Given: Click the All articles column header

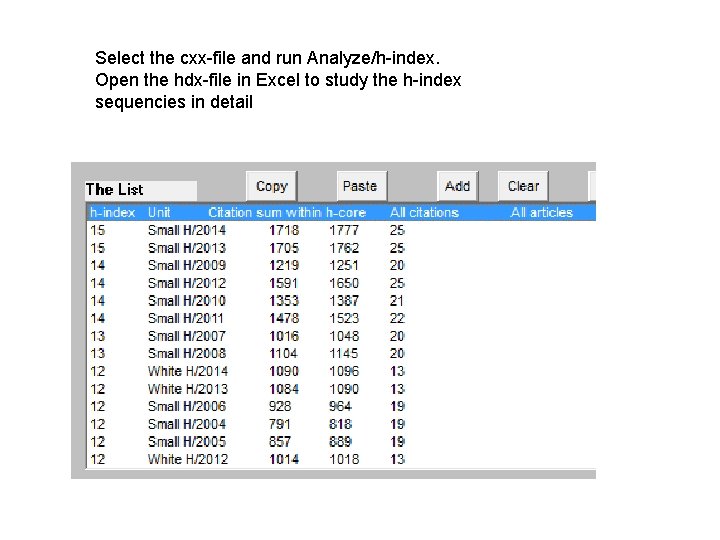Looking at the screenshot, I should 541,213.
